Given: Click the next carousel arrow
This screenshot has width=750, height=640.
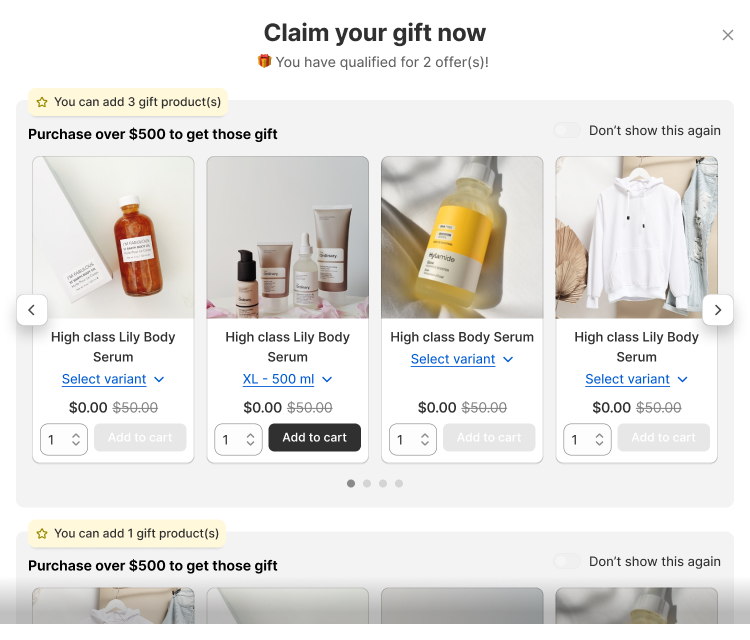Looking at the screenshot, I should [718, 310].
